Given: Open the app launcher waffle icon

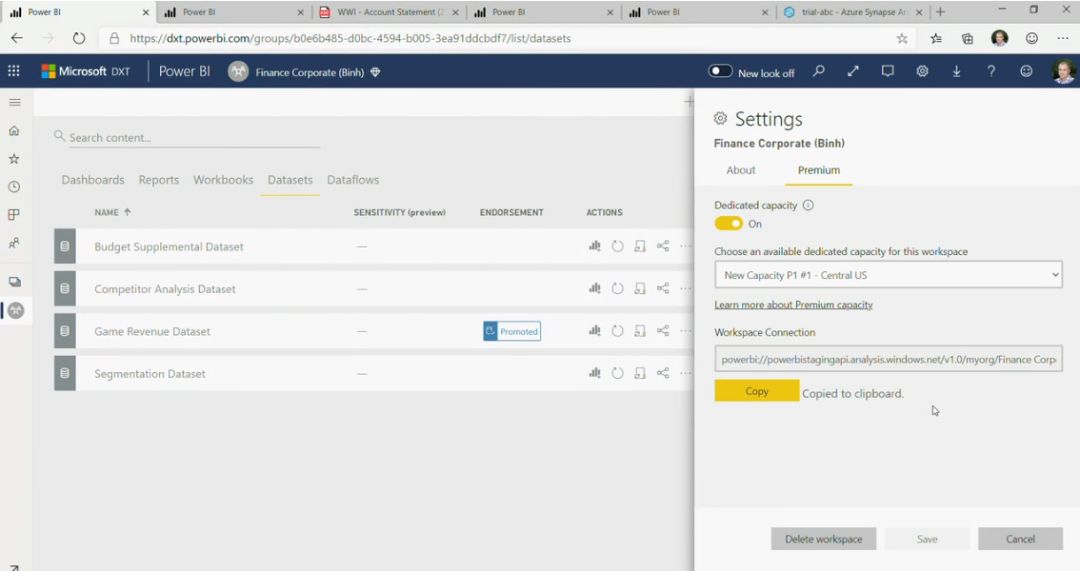Looking at the screenshot, I should click(x=14, y=71).
